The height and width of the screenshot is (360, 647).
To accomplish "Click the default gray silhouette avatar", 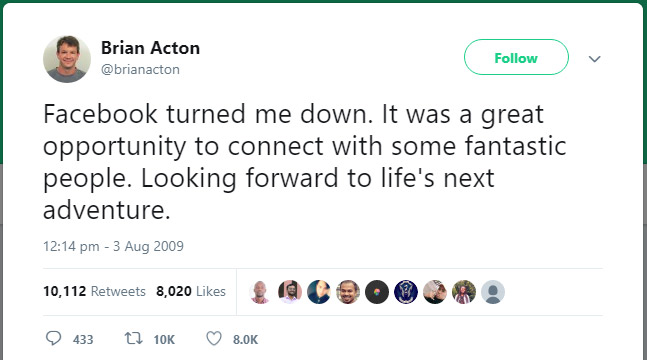I will tap(493, 292).
